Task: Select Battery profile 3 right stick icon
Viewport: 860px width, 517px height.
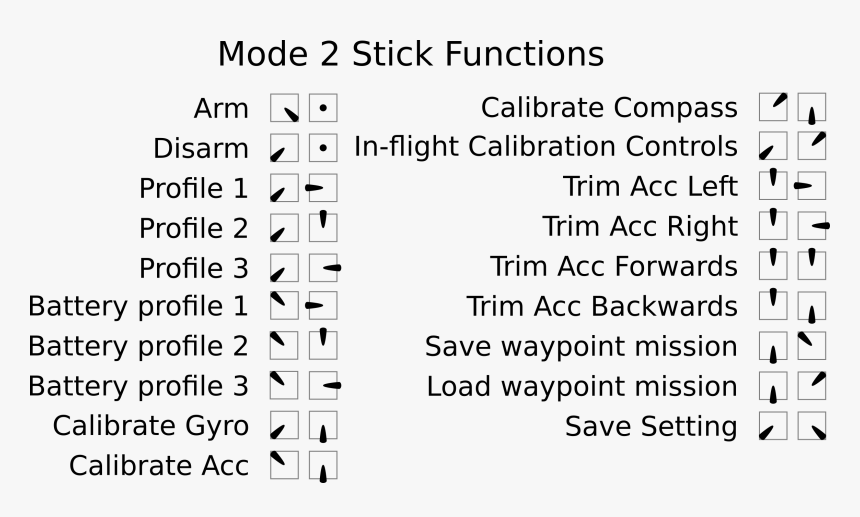Action: point(323,385)
